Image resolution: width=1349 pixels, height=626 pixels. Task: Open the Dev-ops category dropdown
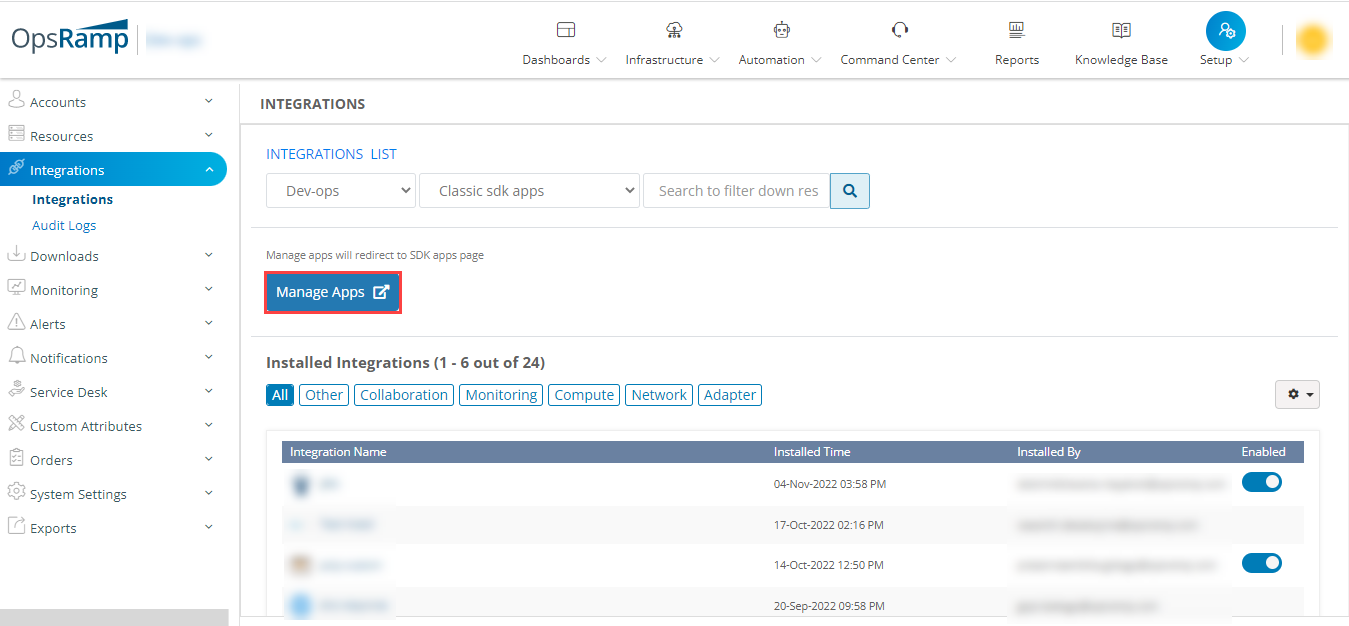pyautogui.click(x=340, y=190)
